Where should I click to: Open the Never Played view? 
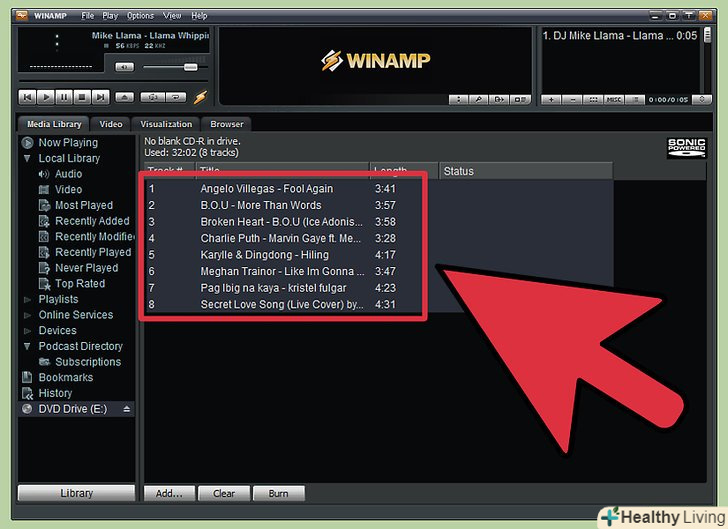tap(86, 268)
